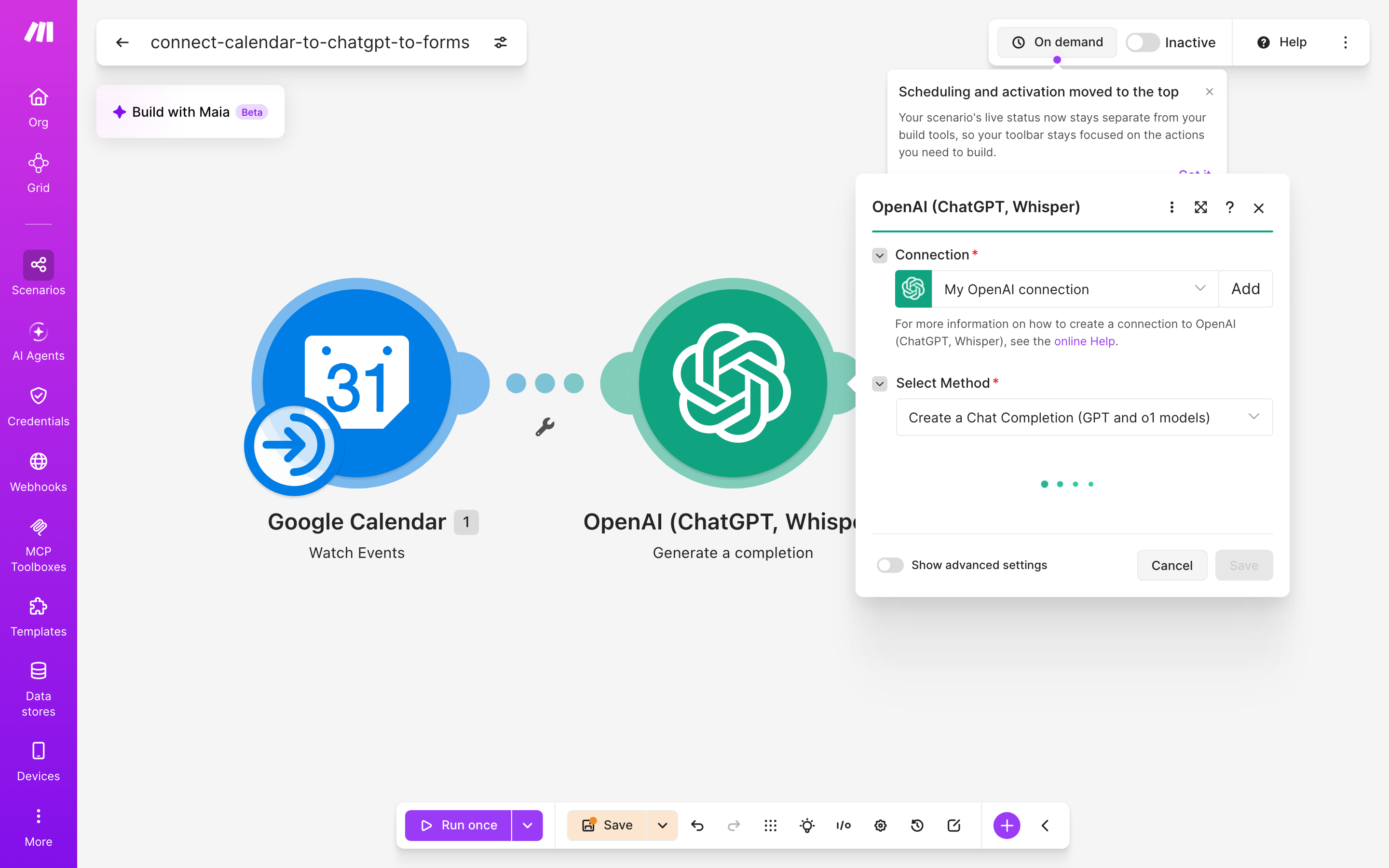Viewport: 1389px width, 868px height.
Task: Open Templates gallery
Action: pyautogui.click(x=39, y=617)
